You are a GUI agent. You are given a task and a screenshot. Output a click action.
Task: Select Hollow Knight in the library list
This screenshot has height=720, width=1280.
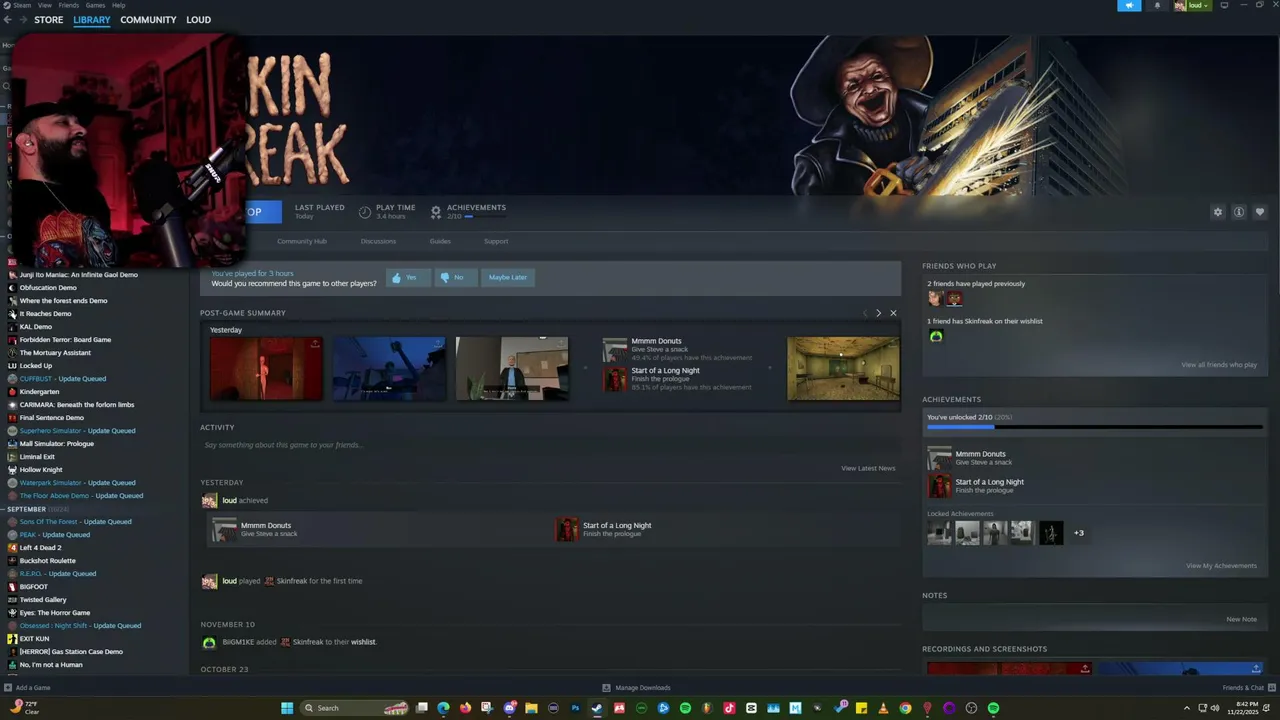41,470
